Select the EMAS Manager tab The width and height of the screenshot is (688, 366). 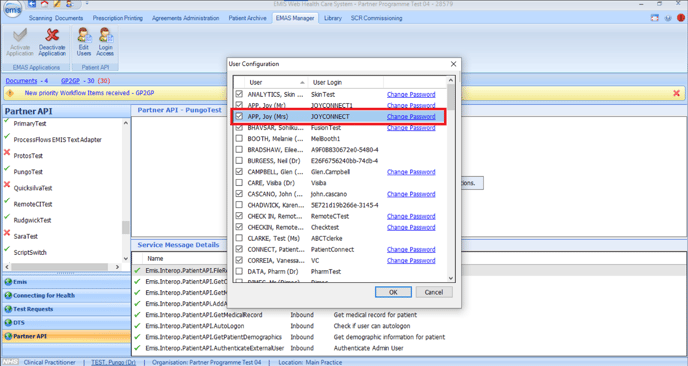coord(295,18)
